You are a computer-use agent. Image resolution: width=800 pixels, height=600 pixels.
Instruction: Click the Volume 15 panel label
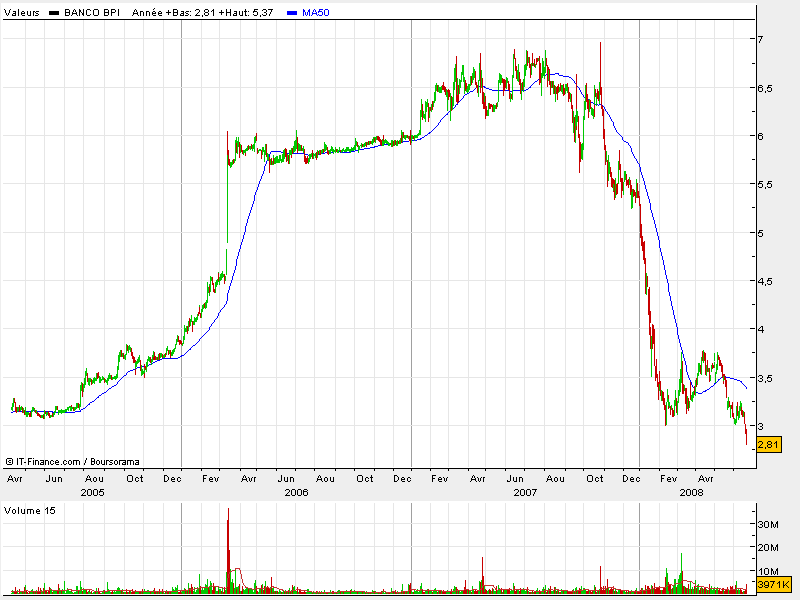[30, 511]
